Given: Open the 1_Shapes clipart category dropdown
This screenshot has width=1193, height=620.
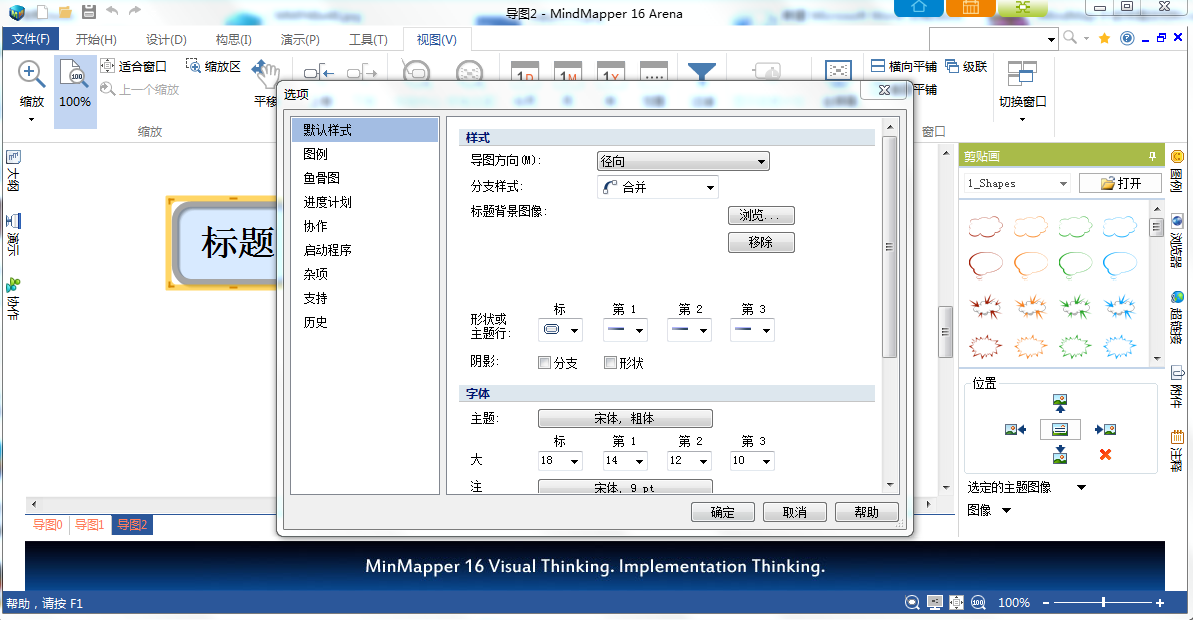Looking at the screenshot, I should [x=1016, y=183].
